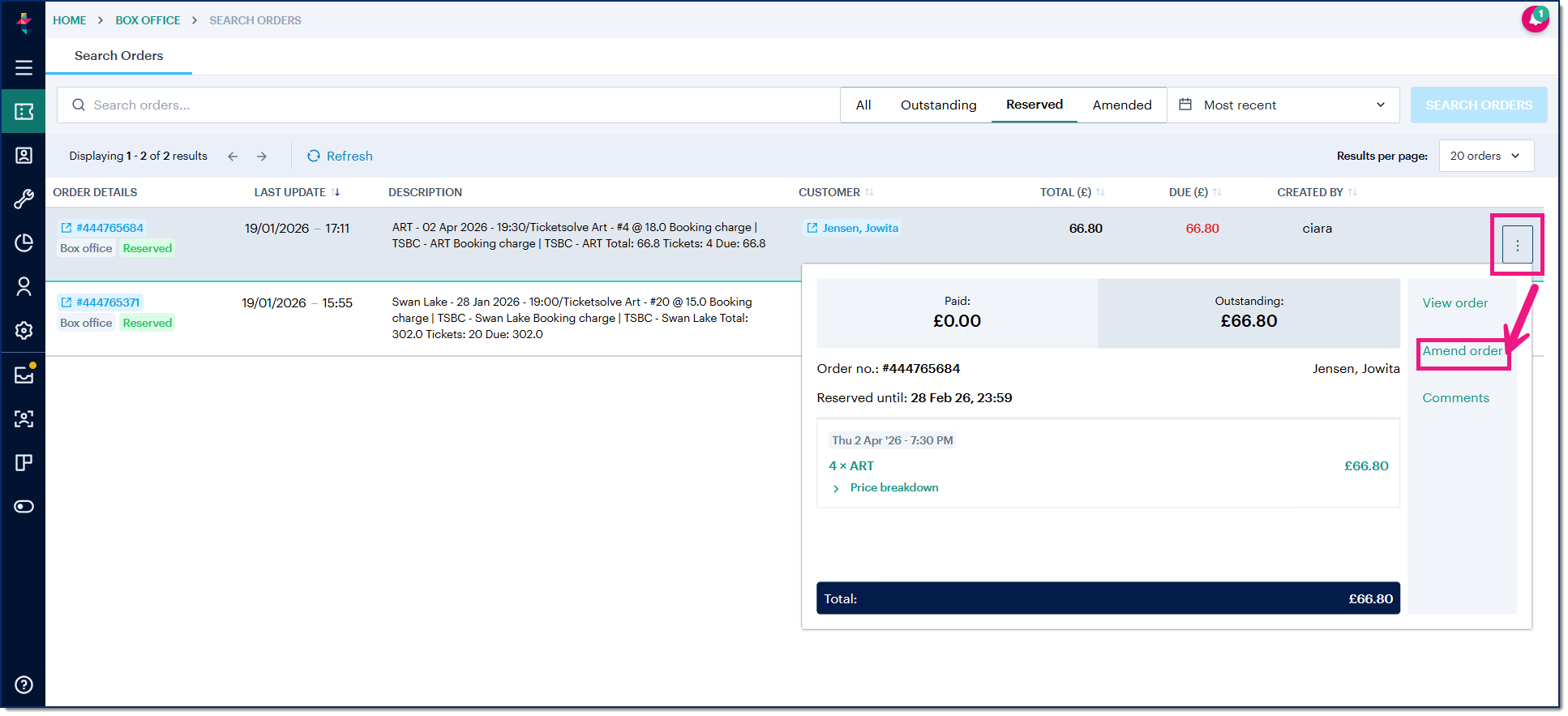Image resolution: width=1568 pixels, height=716 pixels.
Task: Go to next results page arrow
Action: [x=262, y=156]
